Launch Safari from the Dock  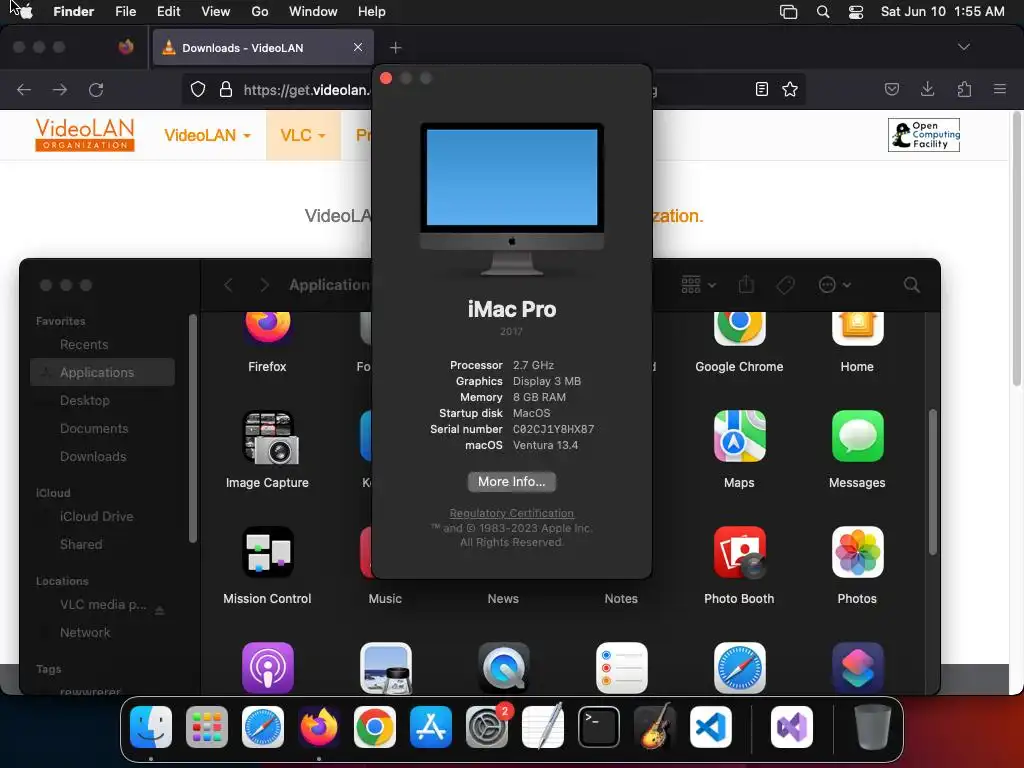pos(263,727)
